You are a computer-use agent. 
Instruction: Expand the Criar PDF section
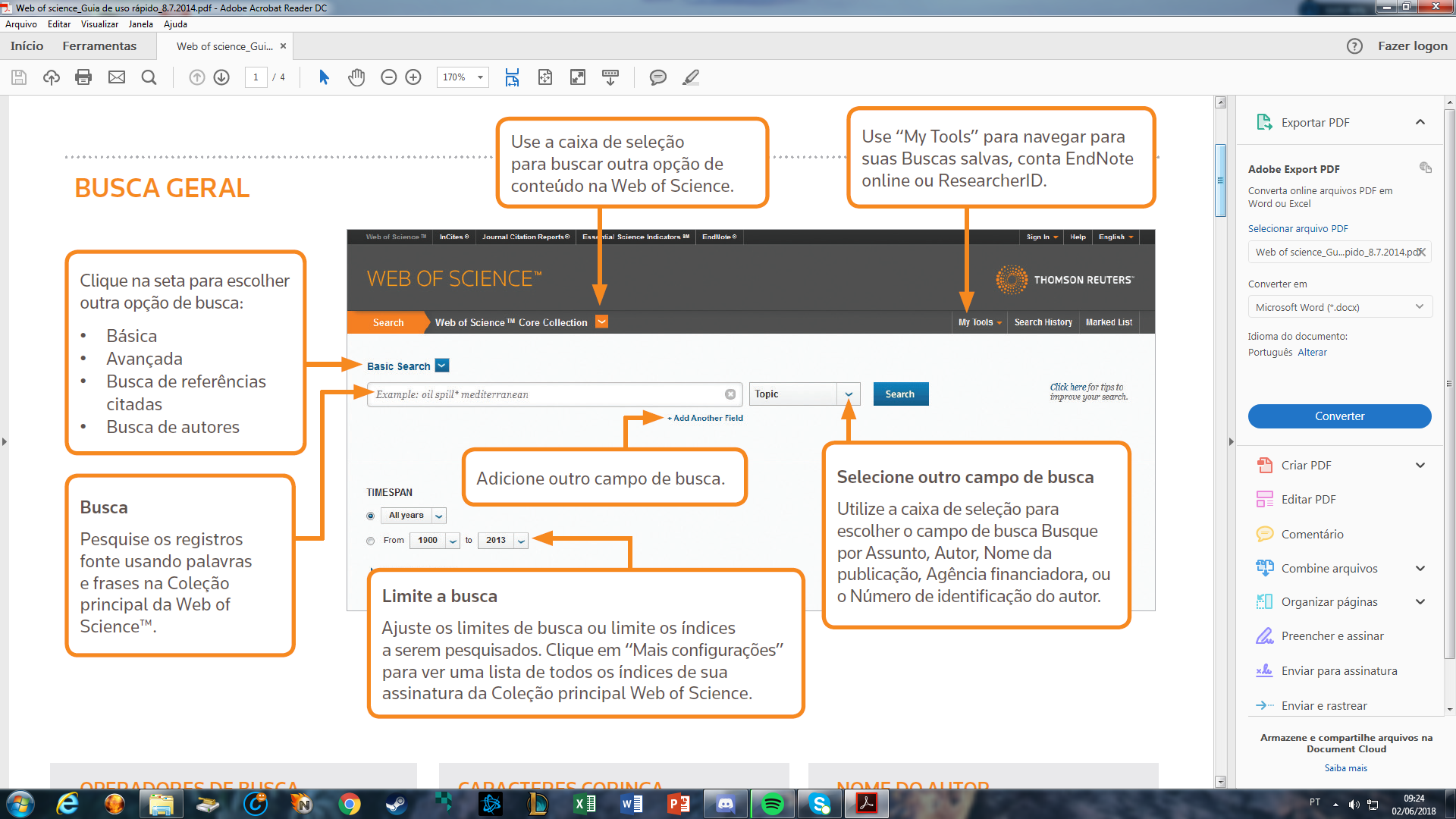[x=1420, y=466]
